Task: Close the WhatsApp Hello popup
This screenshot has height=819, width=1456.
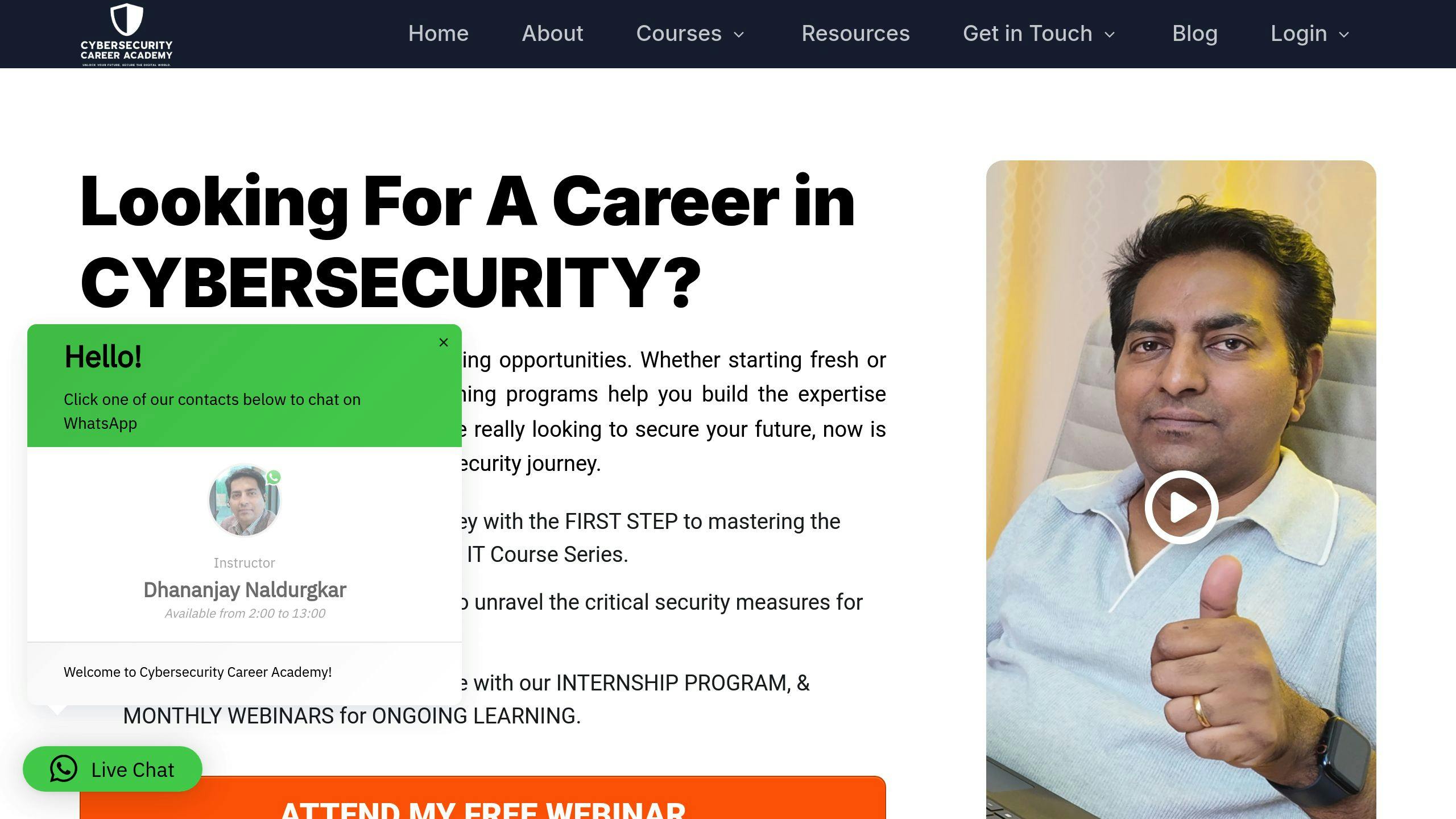Action: click(444, 342)
